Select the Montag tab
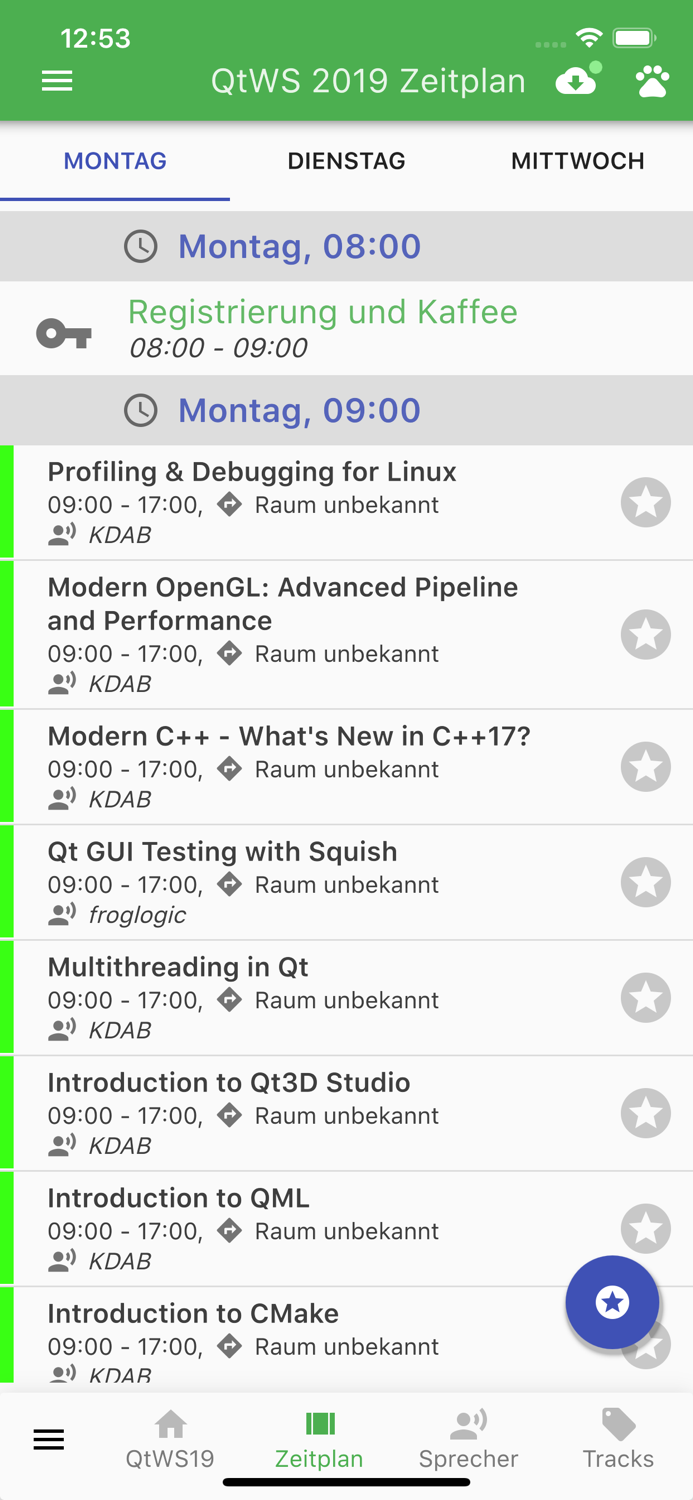Screen dimensions: 693x1500 pos(115,161)
